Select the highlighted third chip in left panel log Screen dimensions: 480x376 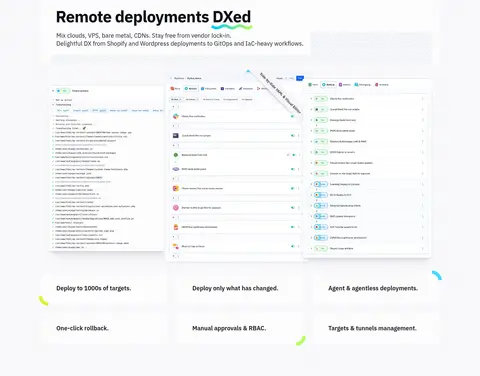click(99, 110)
